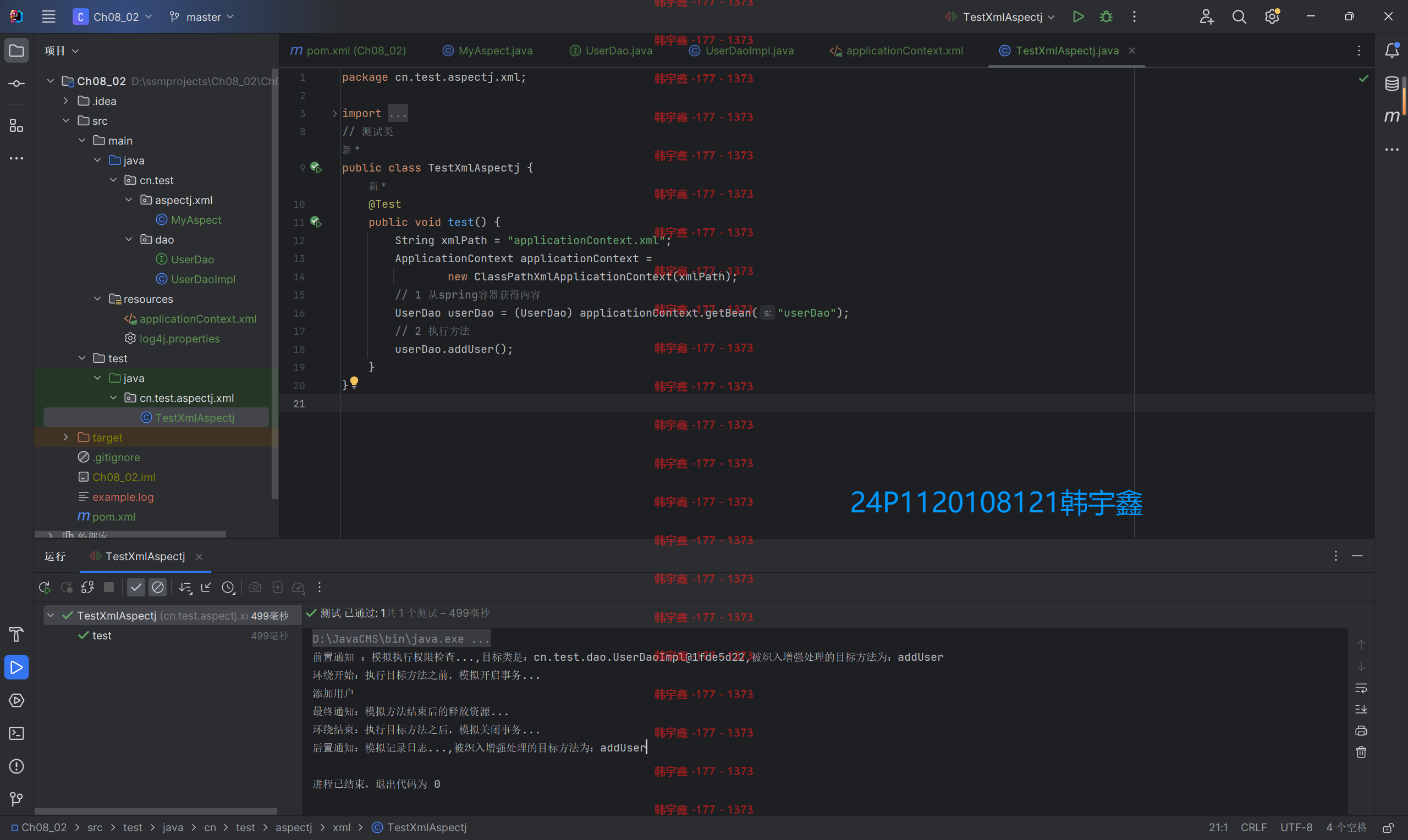The image size is (1408, 840).
Task: Toggle rerun automatically icon in Run toolbar
Action: click(x=87, y=587)
